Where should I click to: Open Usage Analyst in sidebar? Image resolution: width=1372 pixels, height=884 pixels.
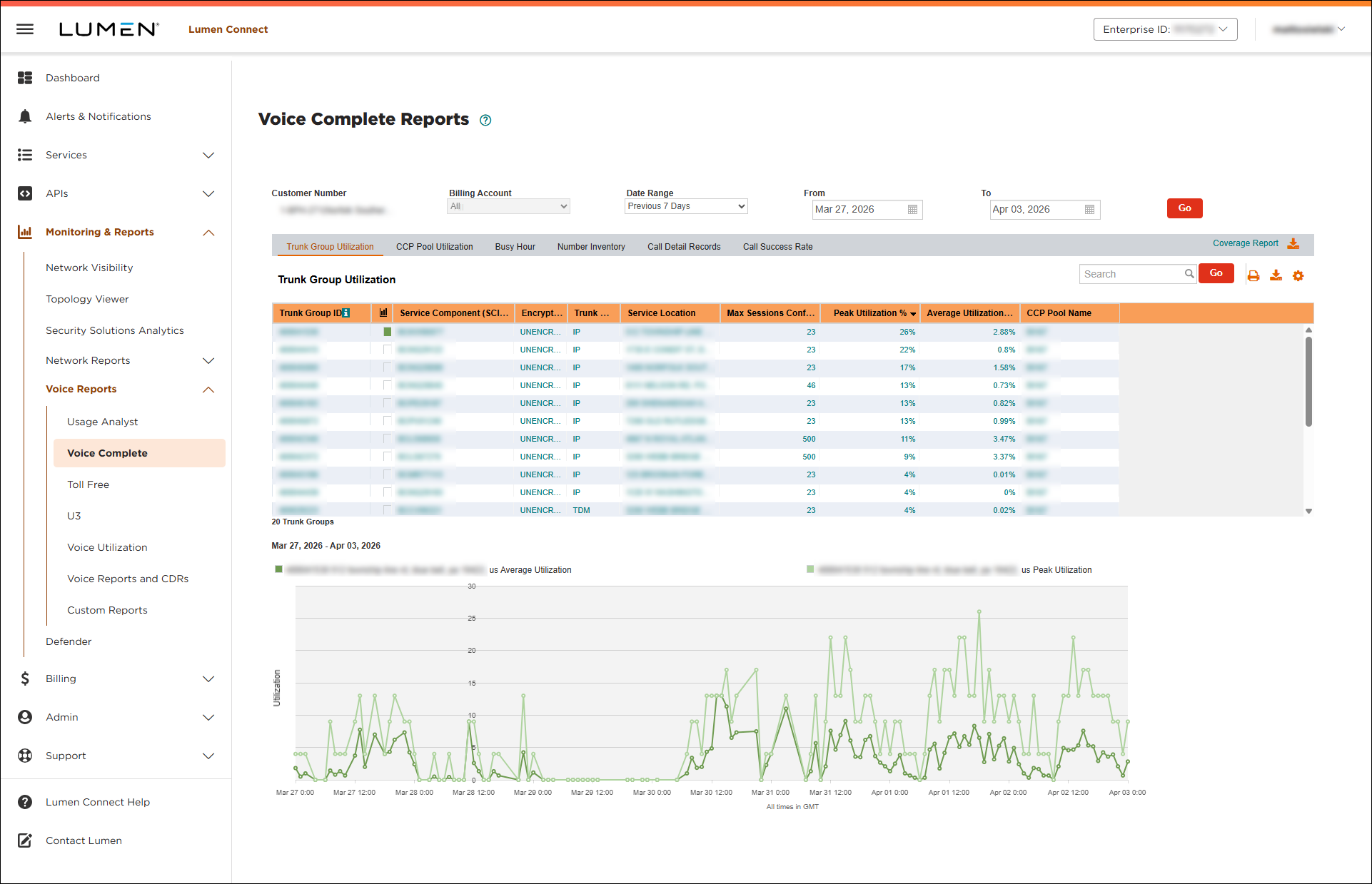[x=103, y=422]
